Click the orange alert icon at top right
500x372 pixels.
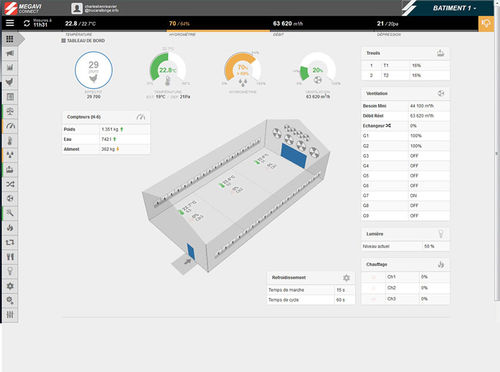pyautogui.click(x=486, y=24)
